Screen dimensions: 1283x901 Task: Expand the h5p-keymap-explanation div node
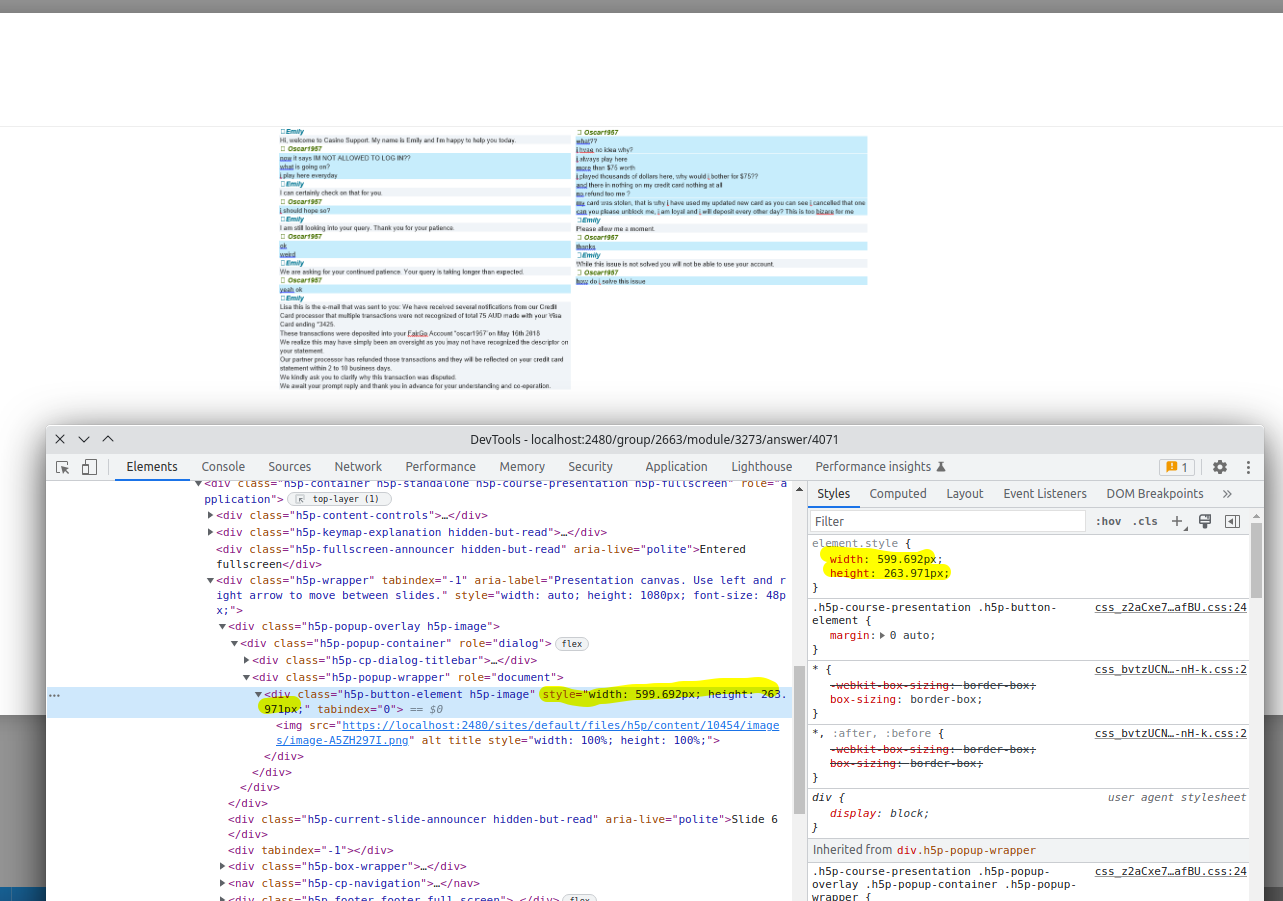(x=210, y=533)
